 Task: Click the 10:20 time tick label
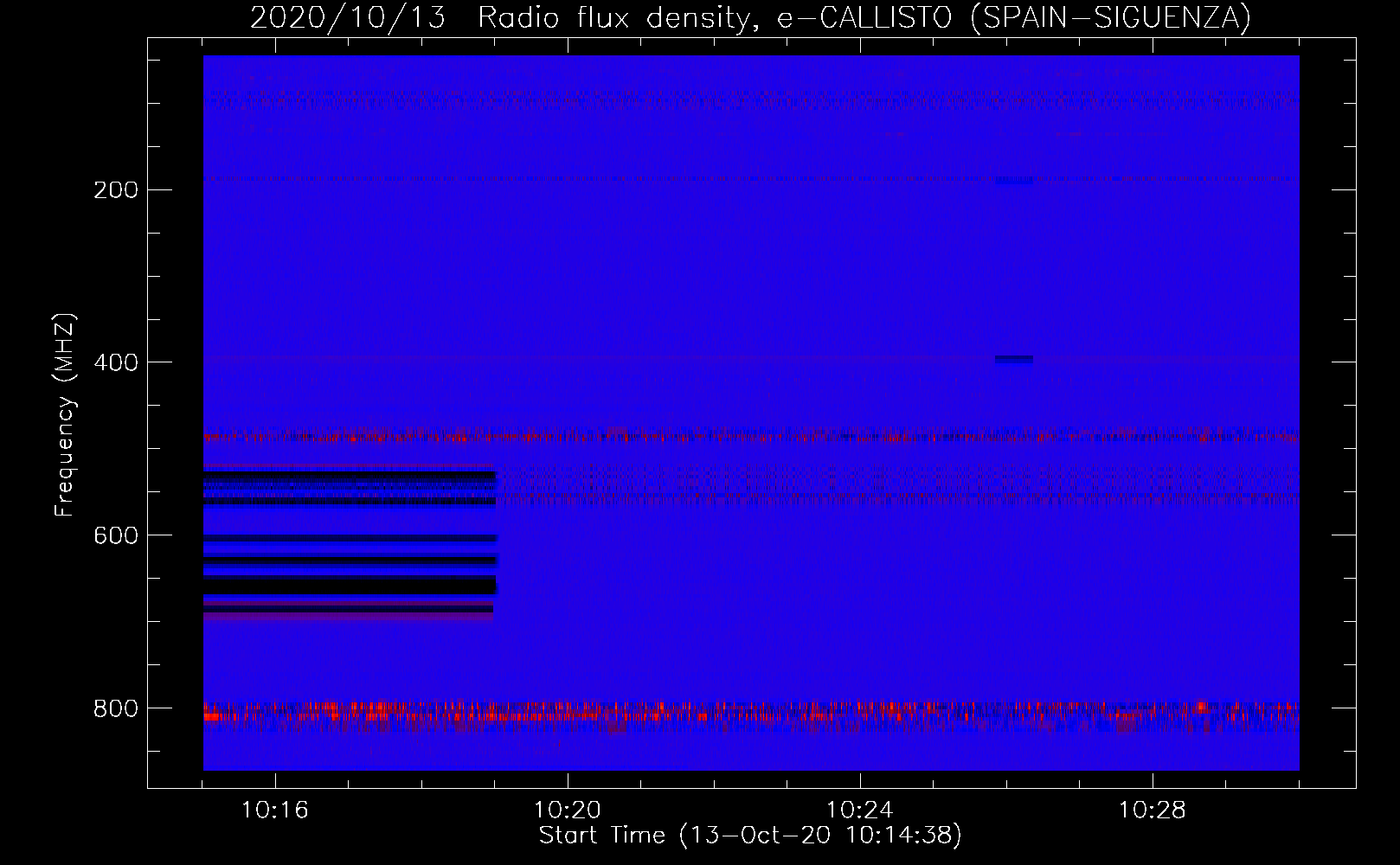point(568,811)
